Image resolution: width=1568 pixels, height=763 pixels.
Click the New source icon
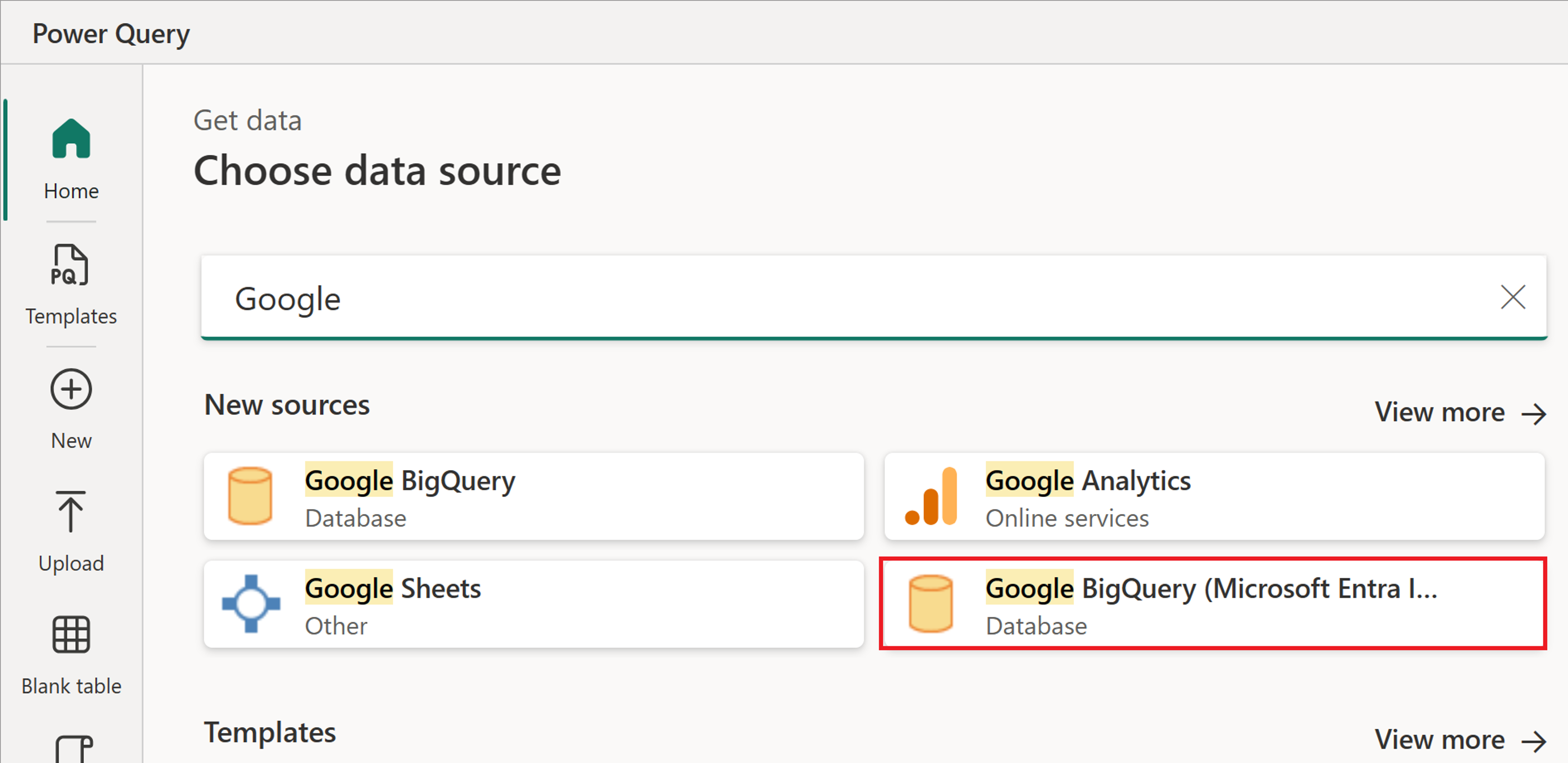[x=70, y=390]
